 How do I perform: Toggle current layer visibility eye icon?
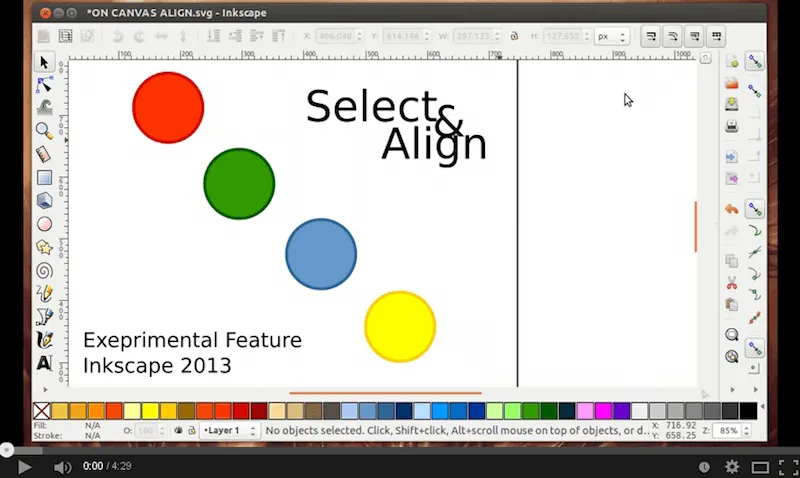click(178, 431)
